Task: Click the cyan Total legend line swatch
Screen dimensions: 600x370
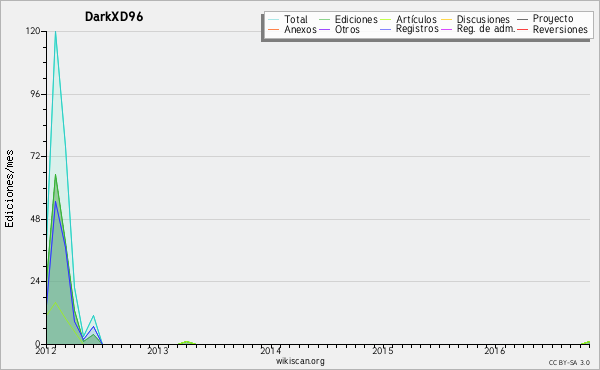Action: tap(274, 19)
